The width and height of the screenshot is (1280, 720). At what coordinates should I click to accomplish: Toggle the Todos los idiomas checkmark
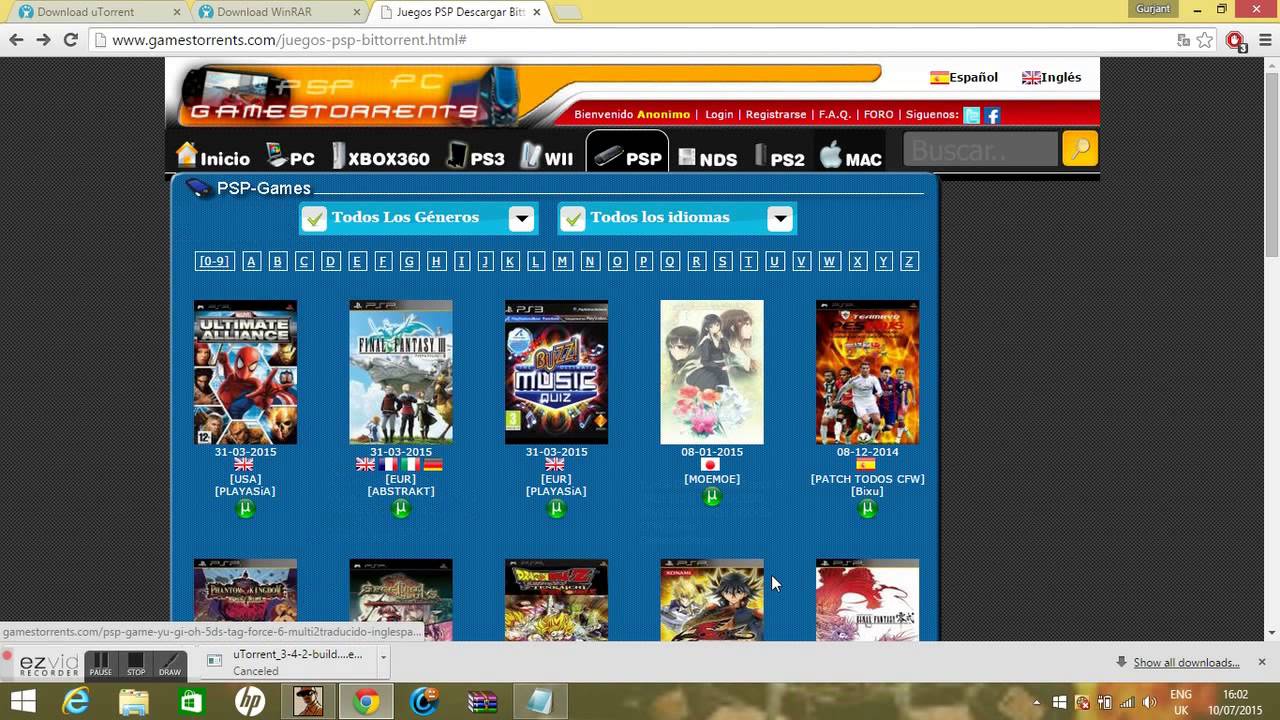(x=572, y=218)
